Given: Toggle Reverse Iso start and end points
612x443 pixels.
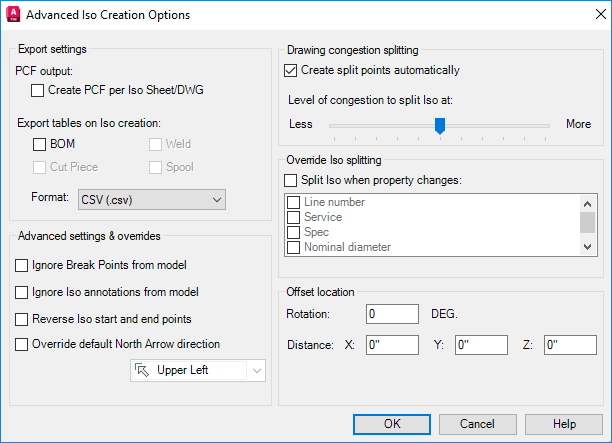Looking at the screenshot, I should pyautogui.click(x=23, y=319).
